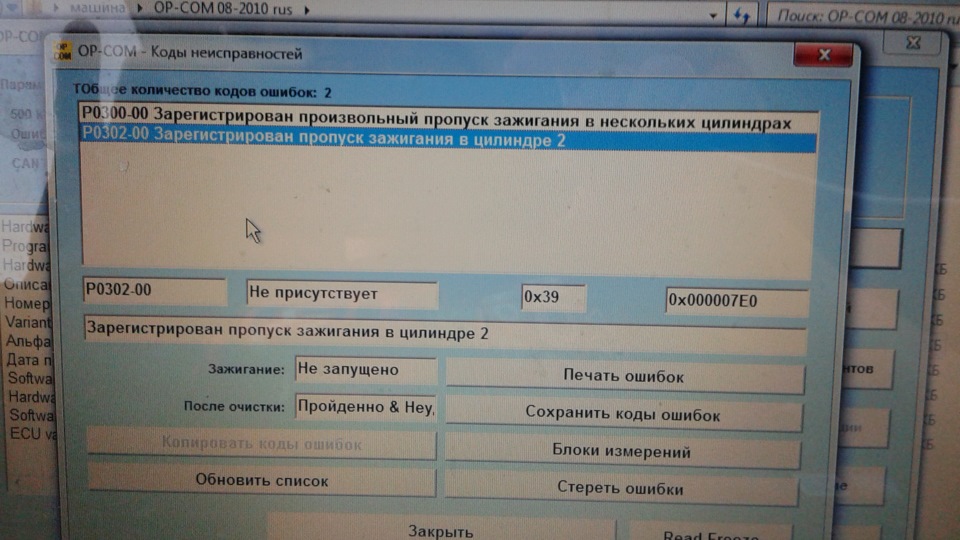Screen dimensions: 960x540
Task: Click 'Обновить список' button
Action: (x=261, y=481)
